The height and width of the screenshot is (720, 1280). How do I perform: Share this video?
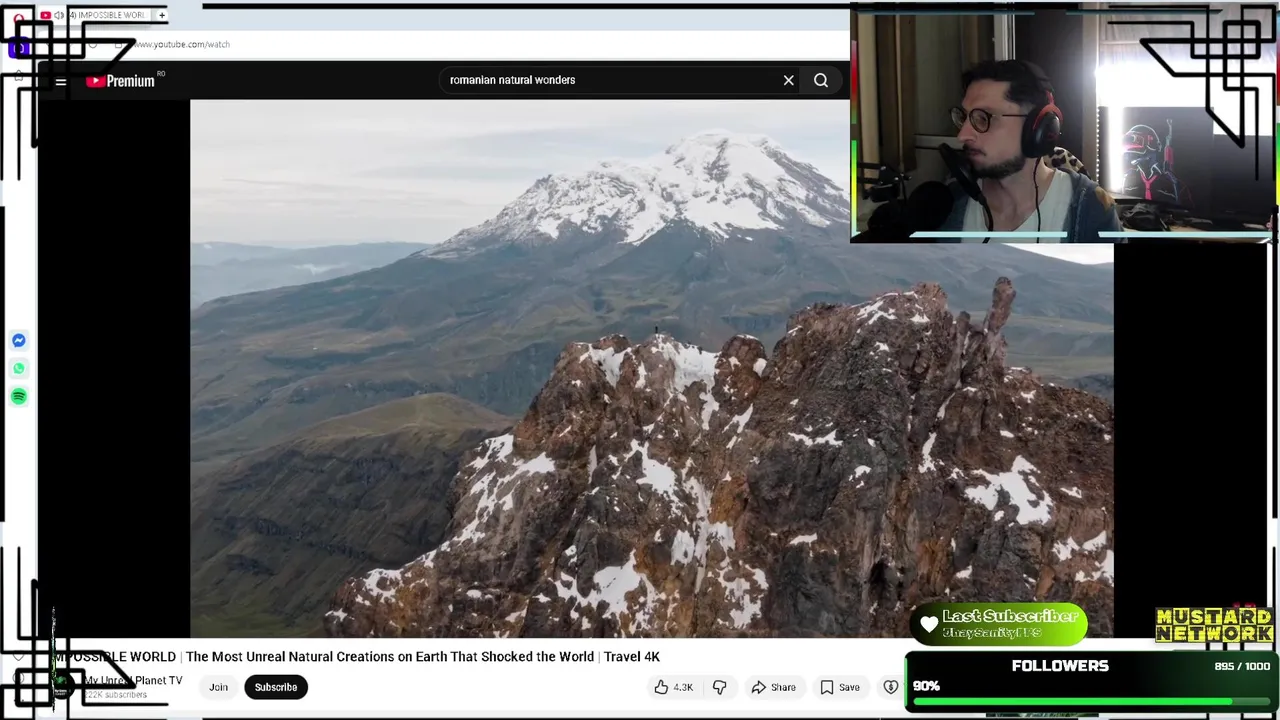coord(773,687)
